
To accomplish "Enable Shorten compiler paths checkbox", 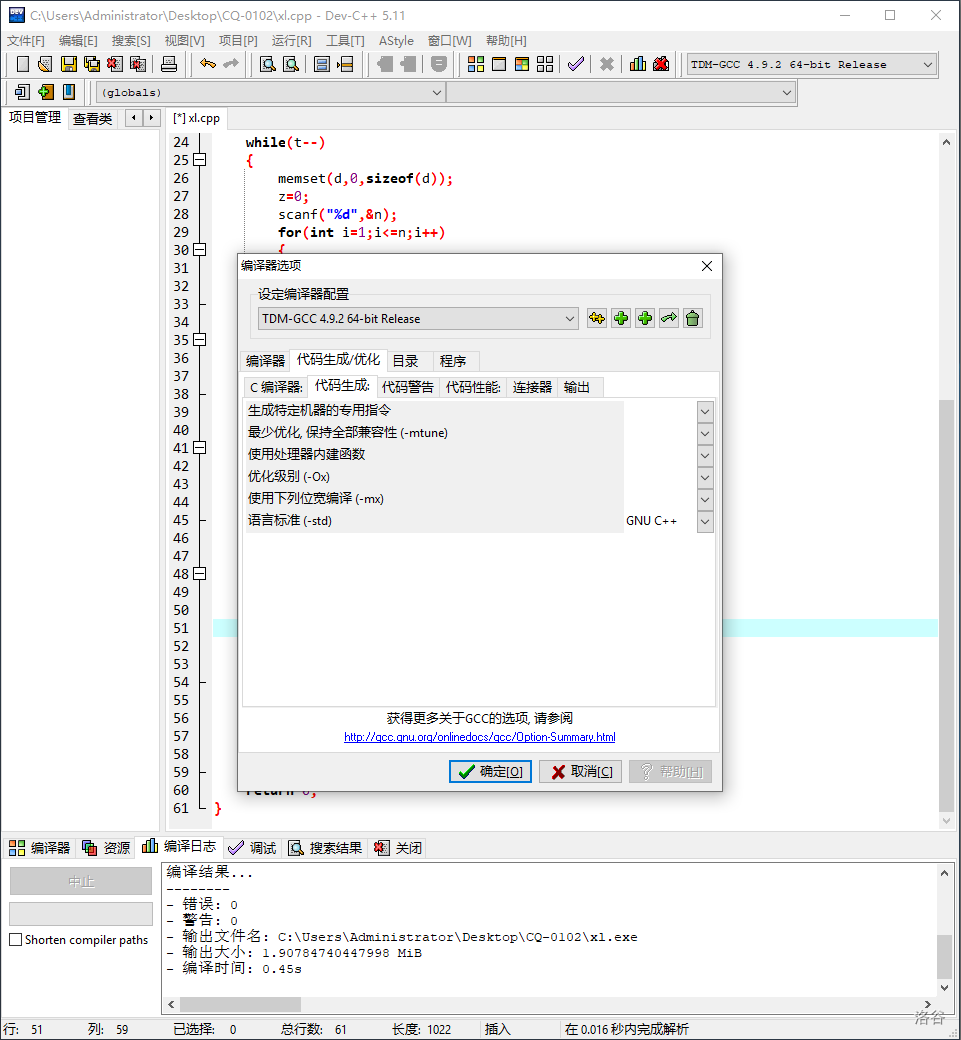I will 16,940.
